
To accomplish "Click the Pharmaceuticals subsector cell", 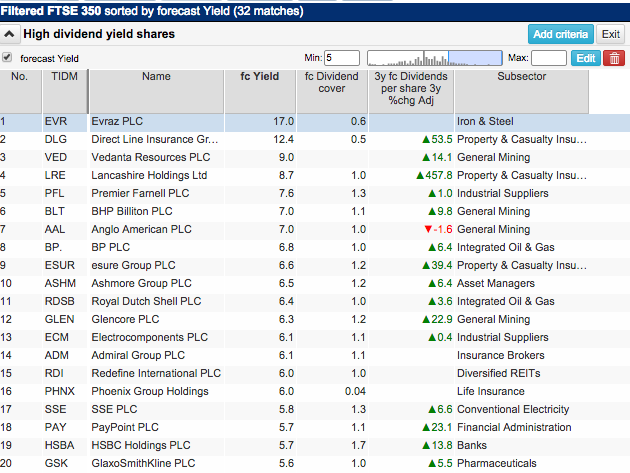I will [x=497, y=463].
